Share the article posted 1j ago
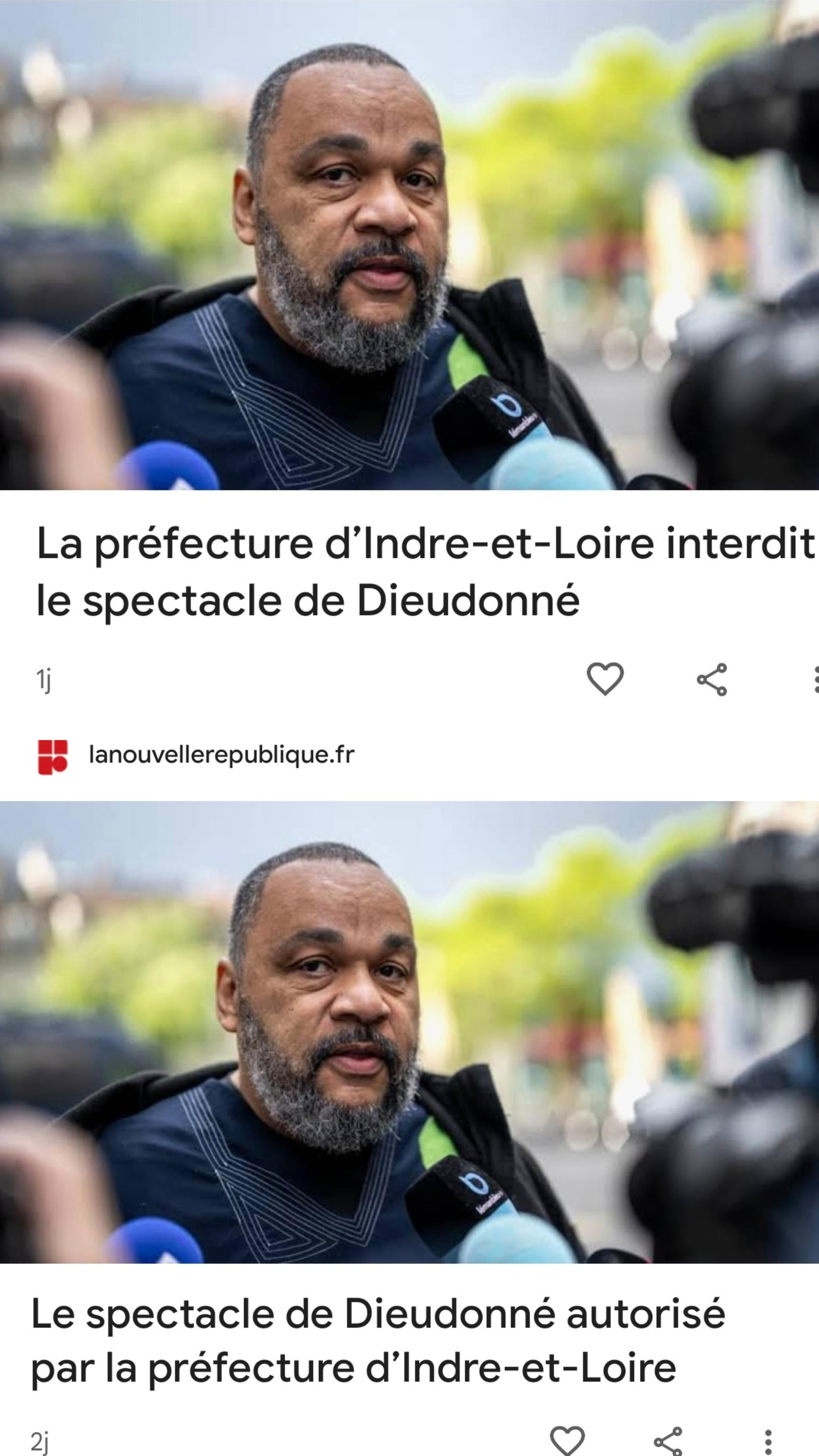This screenshot has height=1456, width=819. click(712, 679)
